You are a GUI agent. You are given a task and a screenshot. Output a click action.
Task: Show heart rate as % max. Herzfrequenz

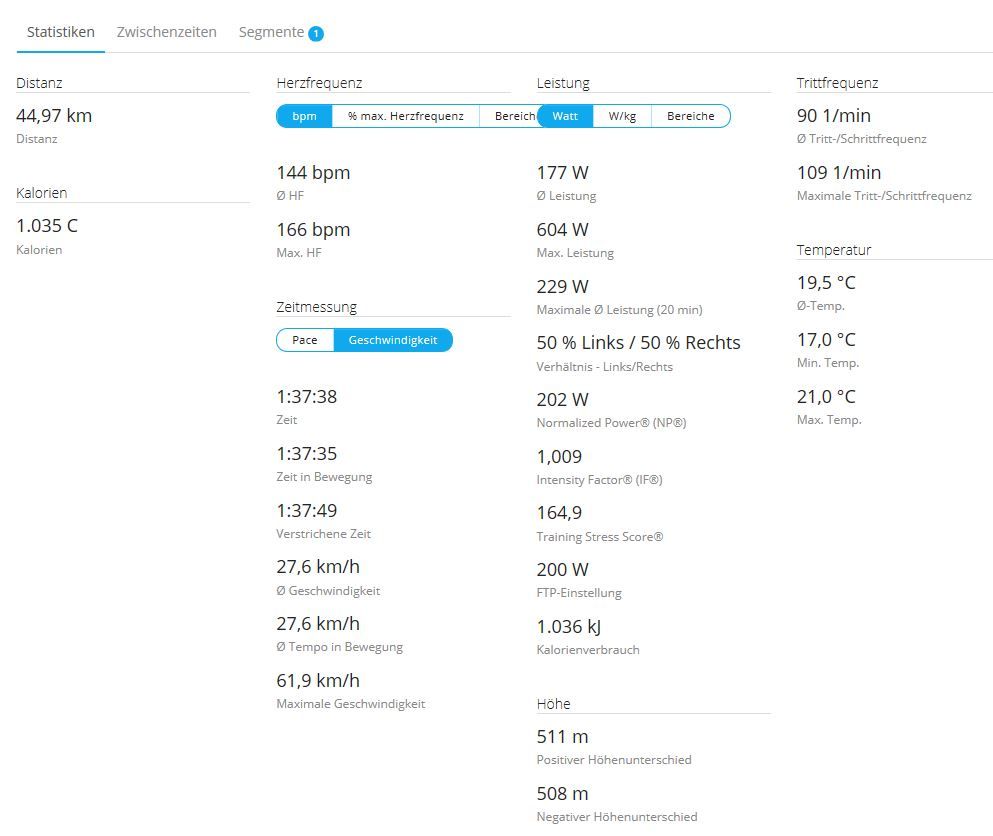click(x=405, y=116)
